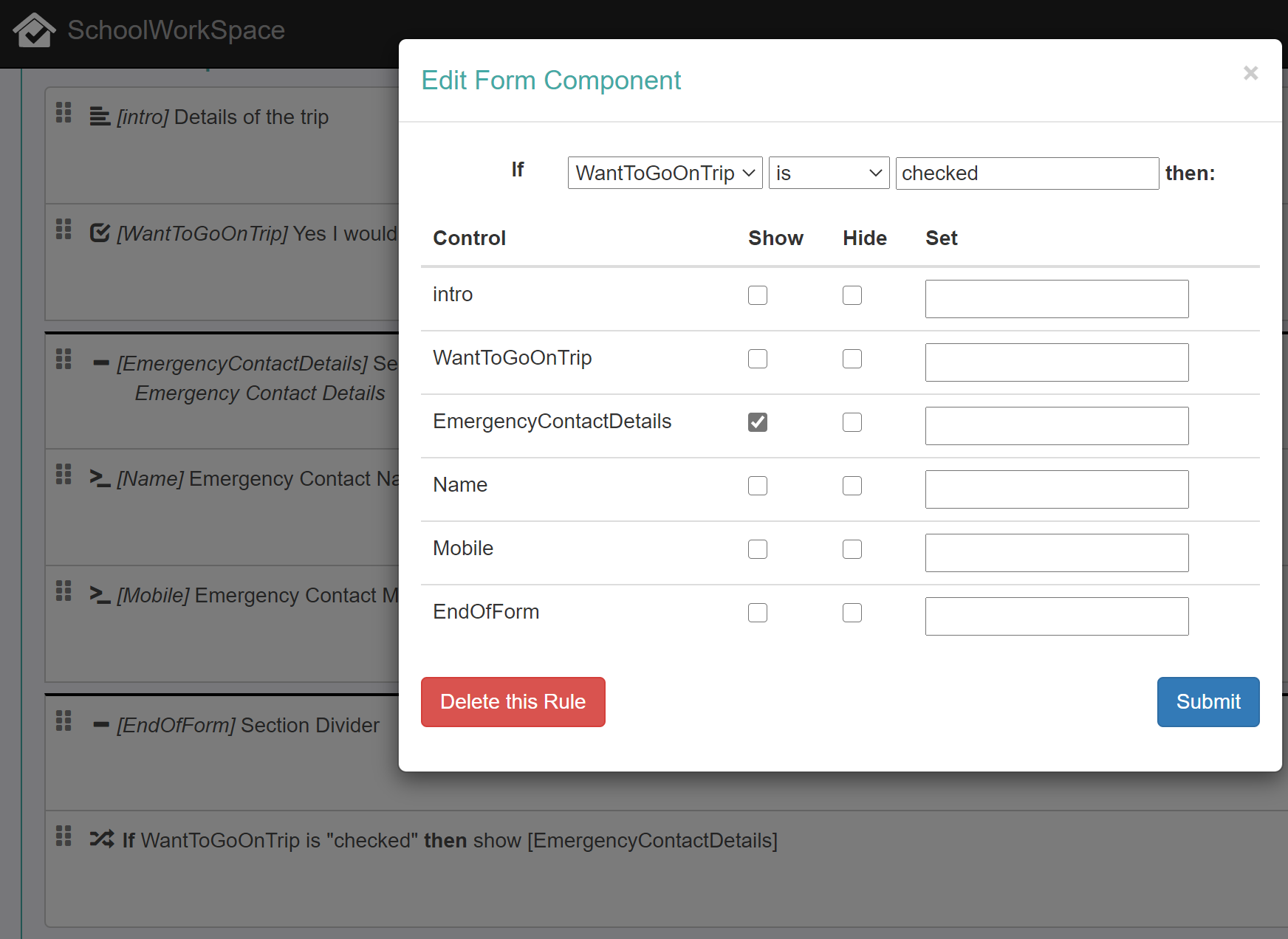Uncheck Show for EmergencyContactDetails
The width and height of the screenshot is (1288, 939).
(x=757, y=422)
